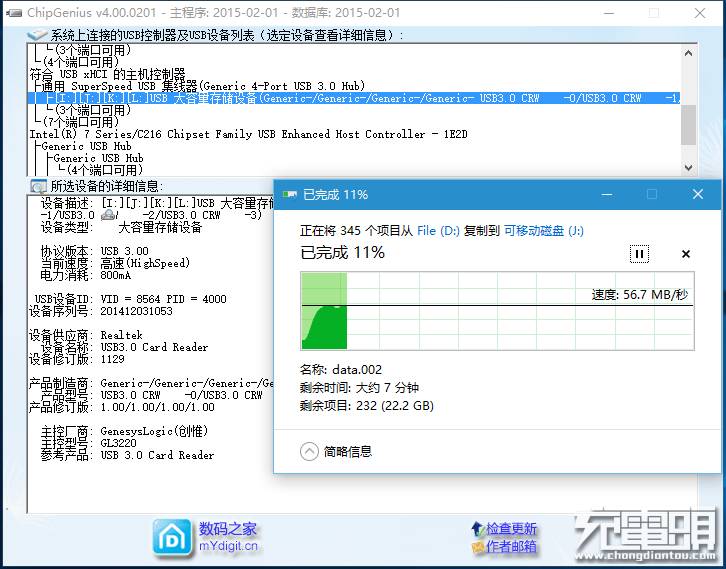
Task: Minimize the copy progress dialog
Action: click(607, 194)
